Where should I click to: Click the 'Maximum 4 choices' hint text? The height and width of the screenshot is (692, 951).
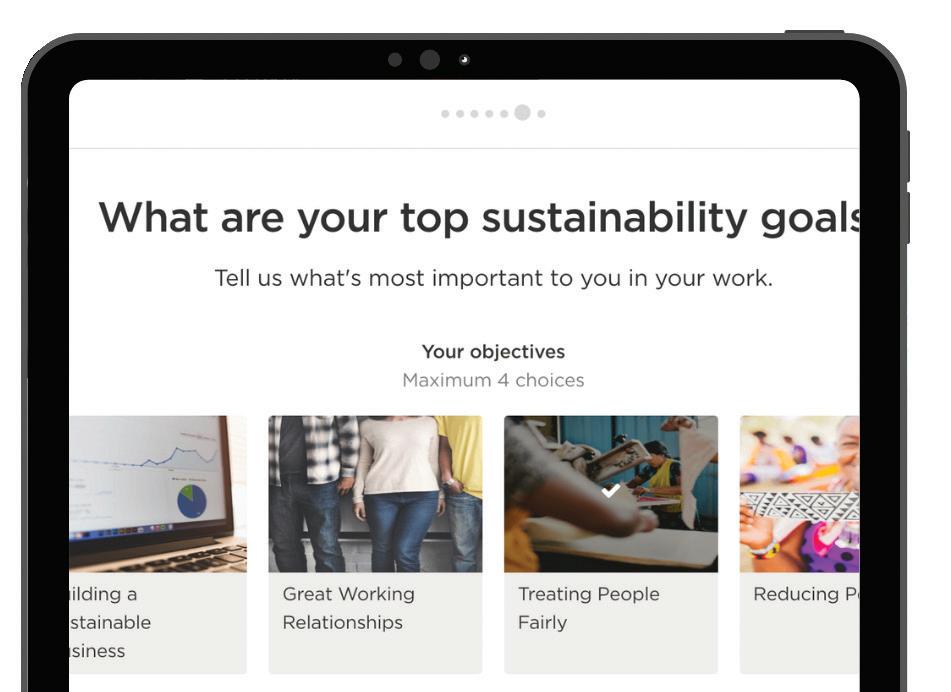click(x=493, y=380)
